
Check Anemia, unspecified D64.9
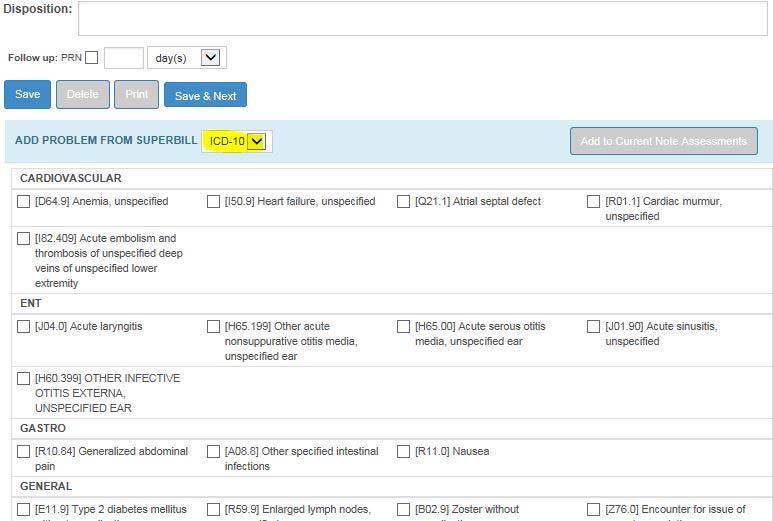click(x=24, y=202)
